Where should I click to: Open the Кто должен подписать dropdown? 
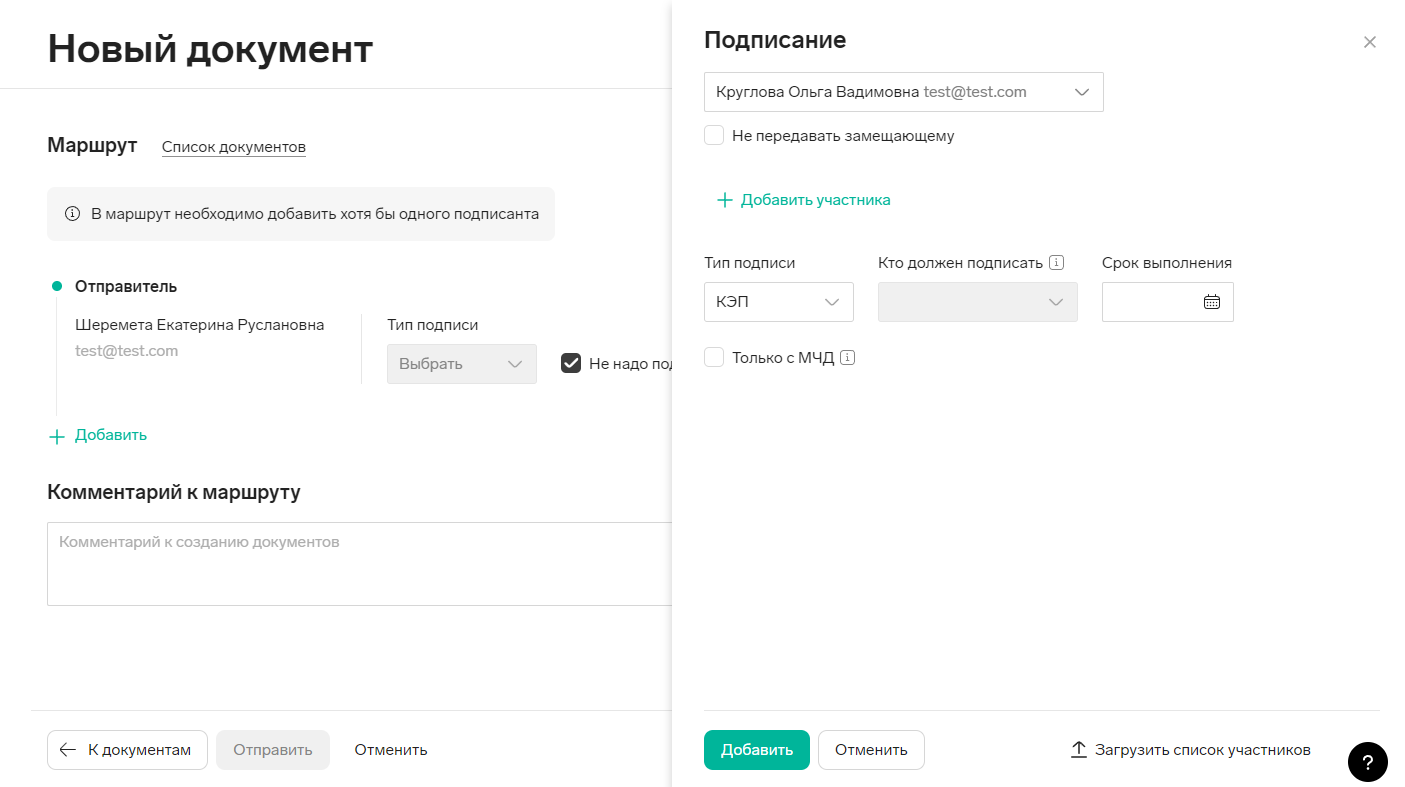[978, 302]
